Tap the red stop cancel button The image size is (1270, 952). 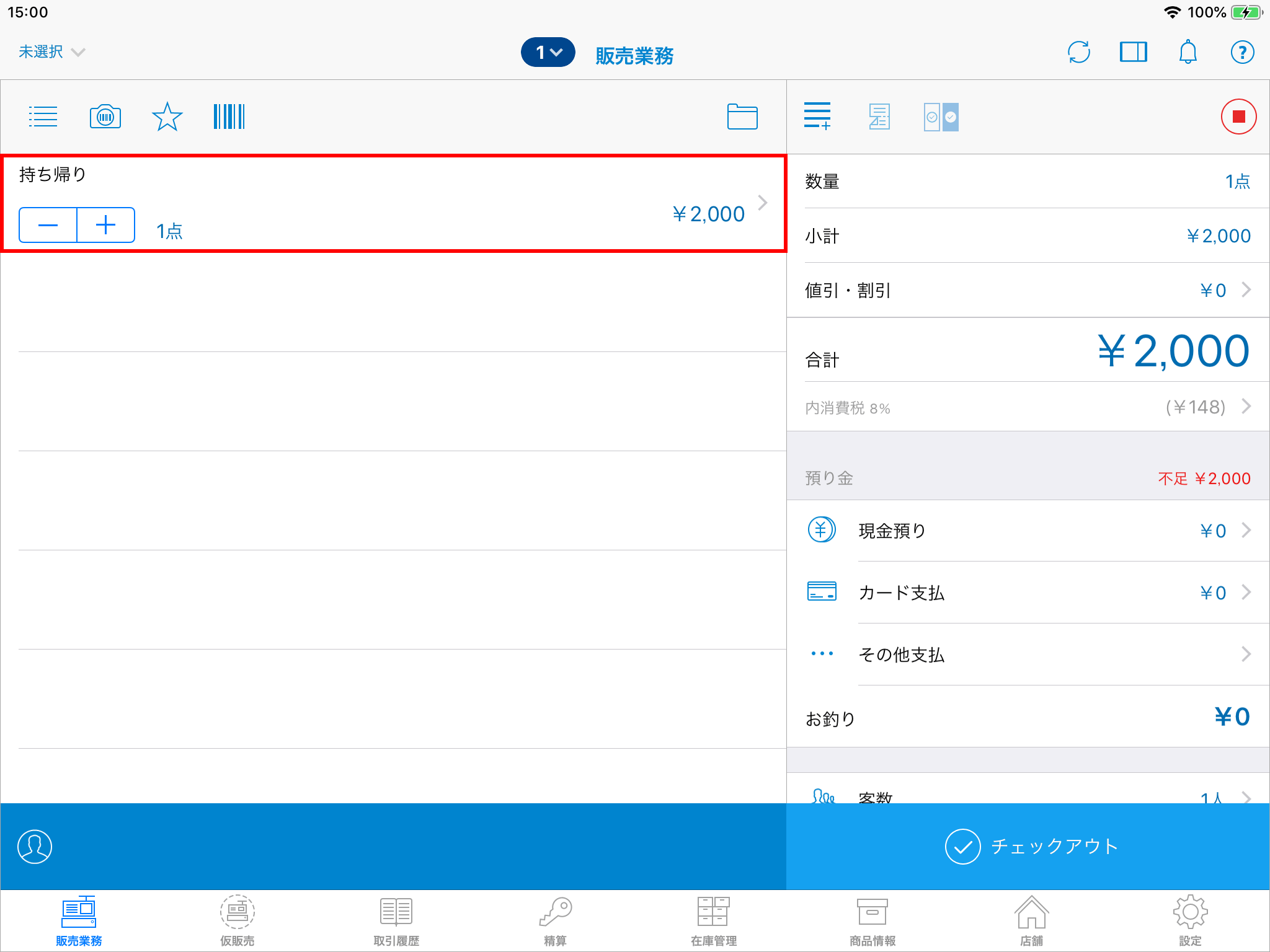coord(1238,117)
